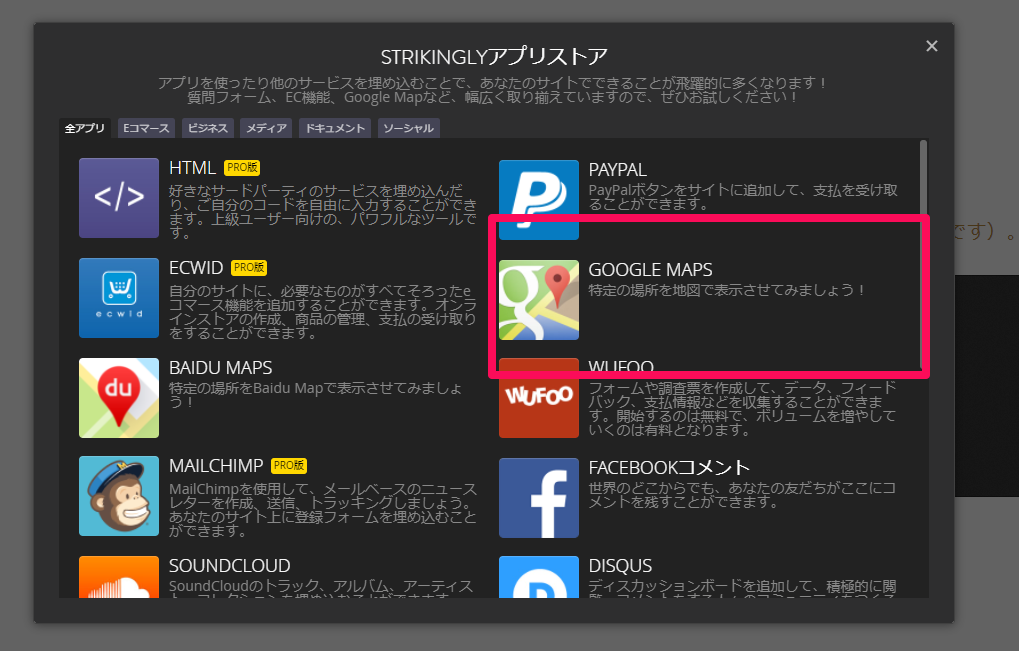Click the PRO版 badge beside ECWID

249,268
